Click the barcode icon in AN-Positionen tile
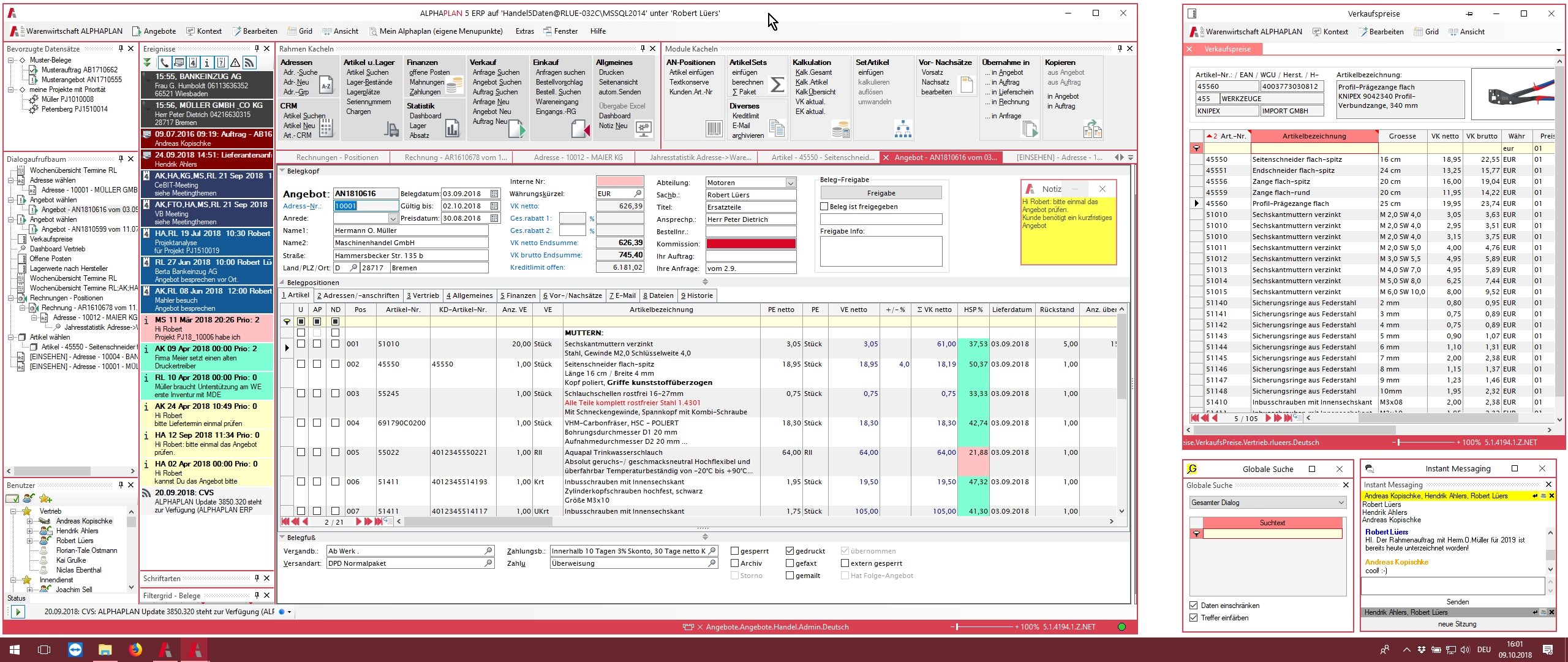This screenshot has width=1568, height=662. (x=714, y=129)
